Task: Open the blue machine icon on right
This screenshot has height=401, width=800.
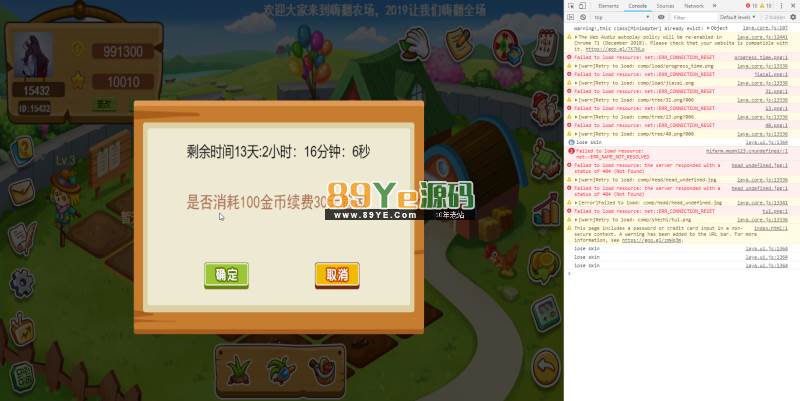Action: (545, 314)
